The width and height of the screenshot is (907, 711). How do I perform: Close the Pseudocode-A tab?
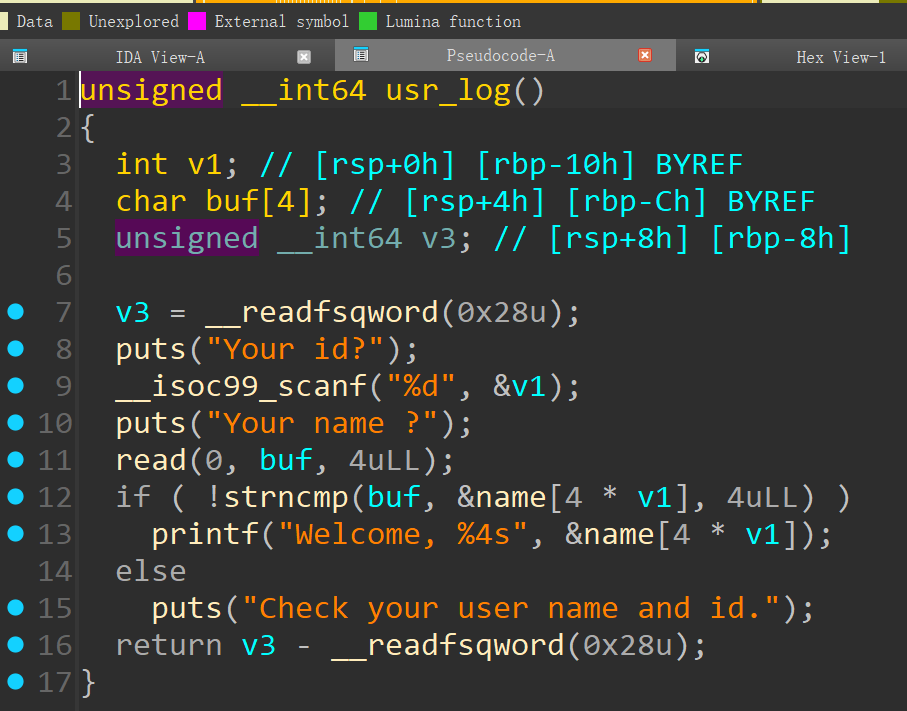(645, 55)
